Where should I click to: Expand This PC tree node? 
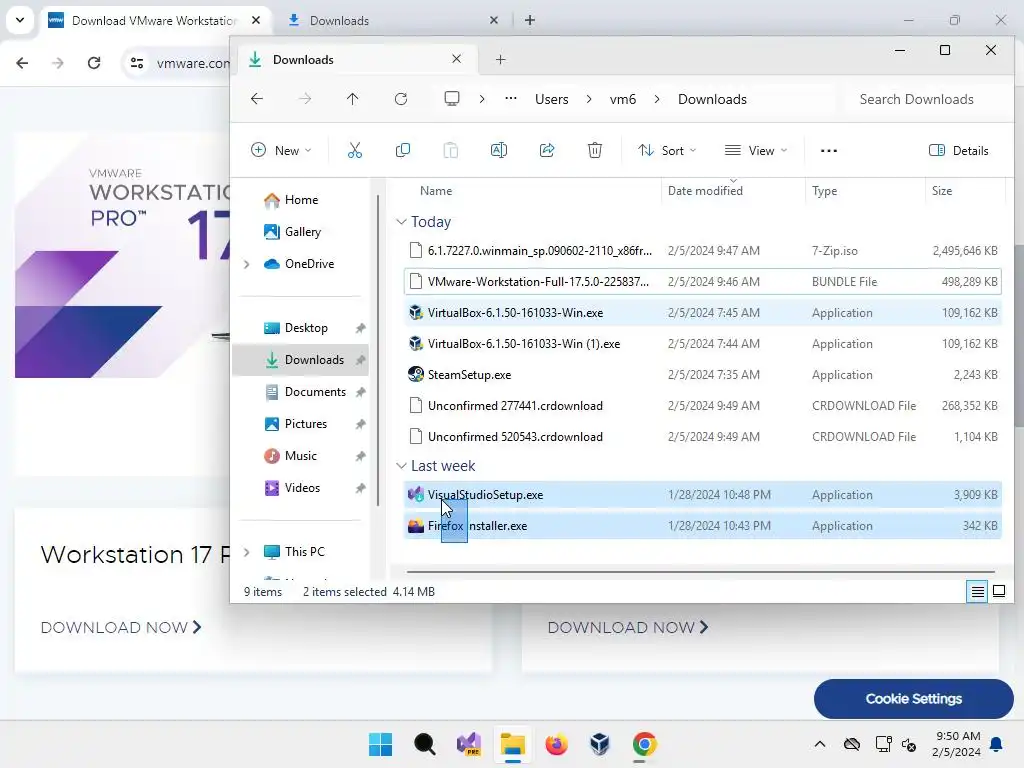pos(247,552)
